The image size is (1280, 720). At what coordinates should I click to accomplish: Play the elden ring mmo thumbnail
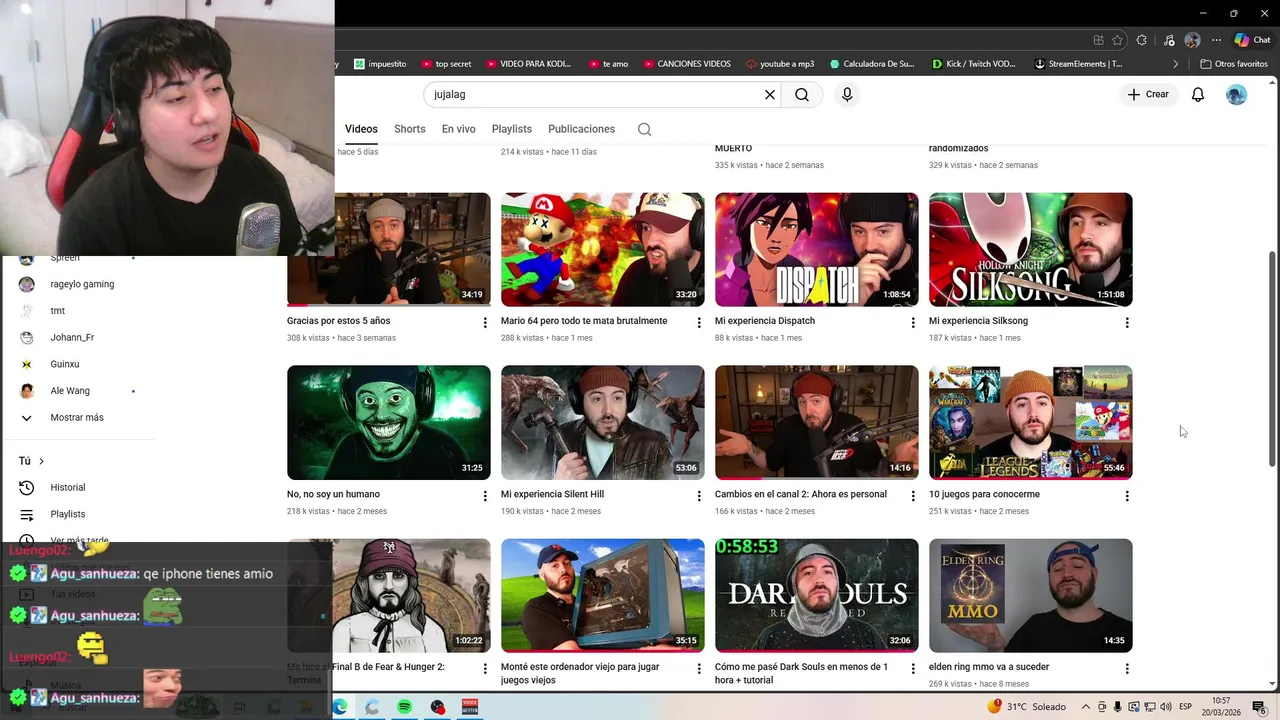pyautogui.click(x=1030, y=596)
